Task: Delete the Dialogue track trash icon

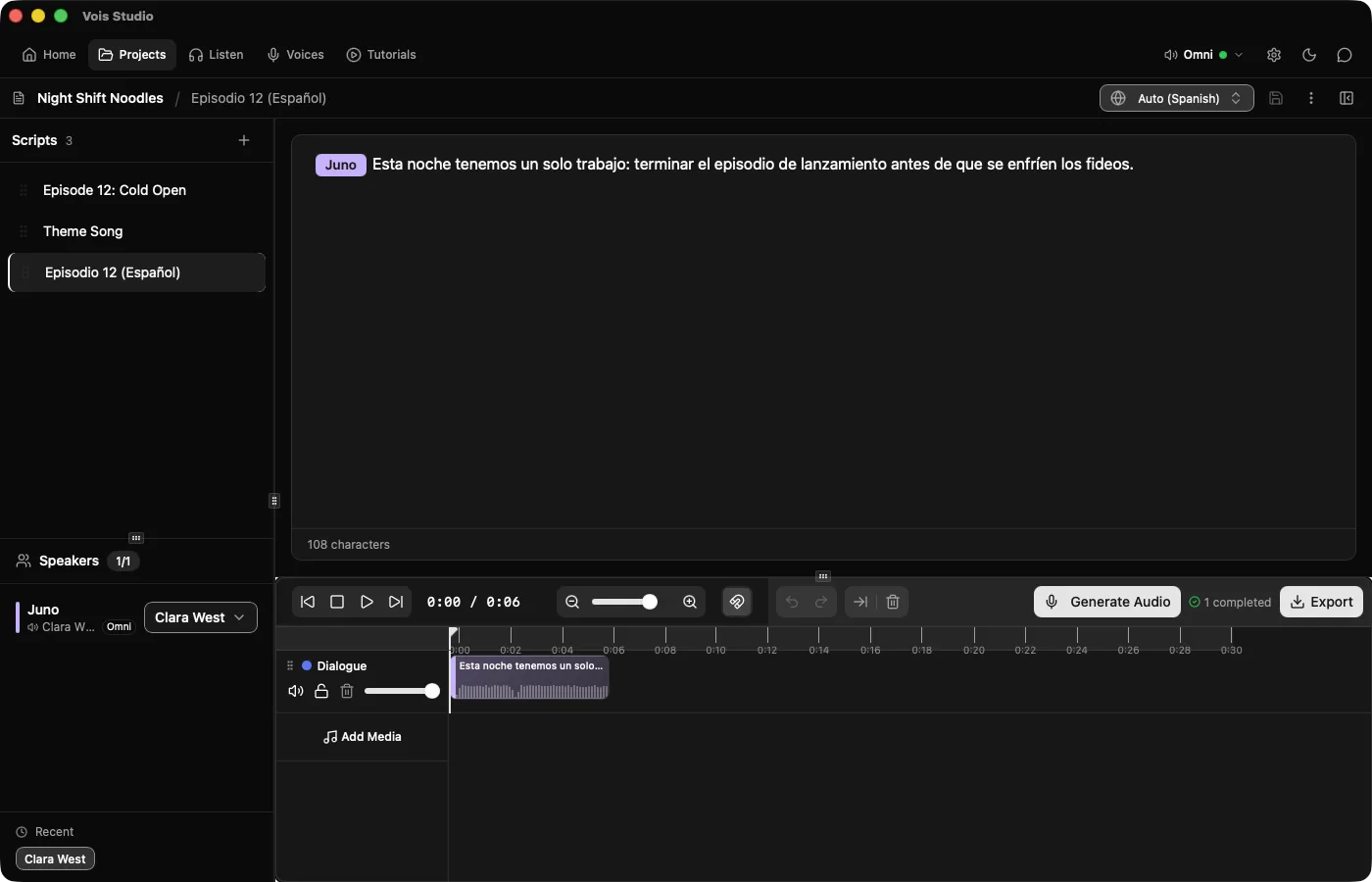Action: tap(347, 691)
